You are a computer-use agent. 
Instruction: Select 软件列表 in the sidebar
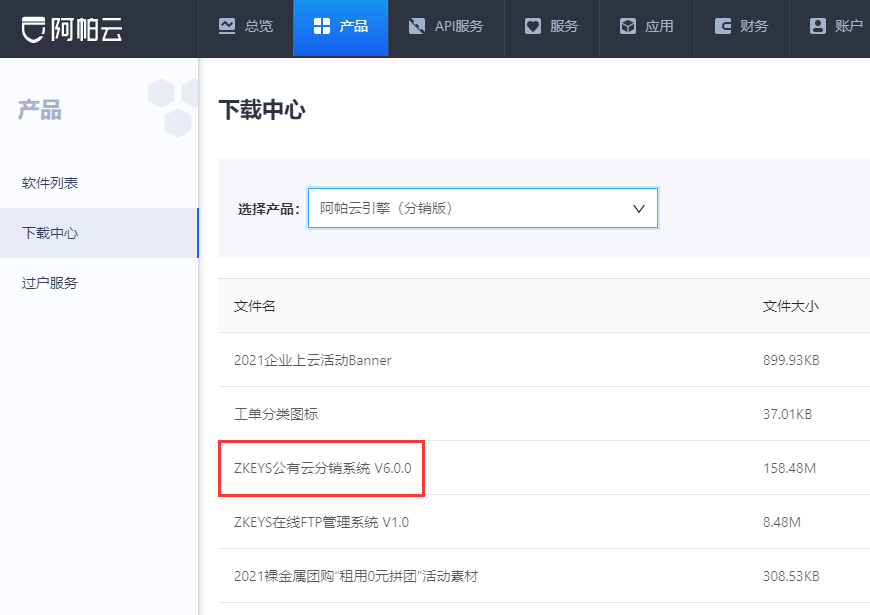point(99,183)
